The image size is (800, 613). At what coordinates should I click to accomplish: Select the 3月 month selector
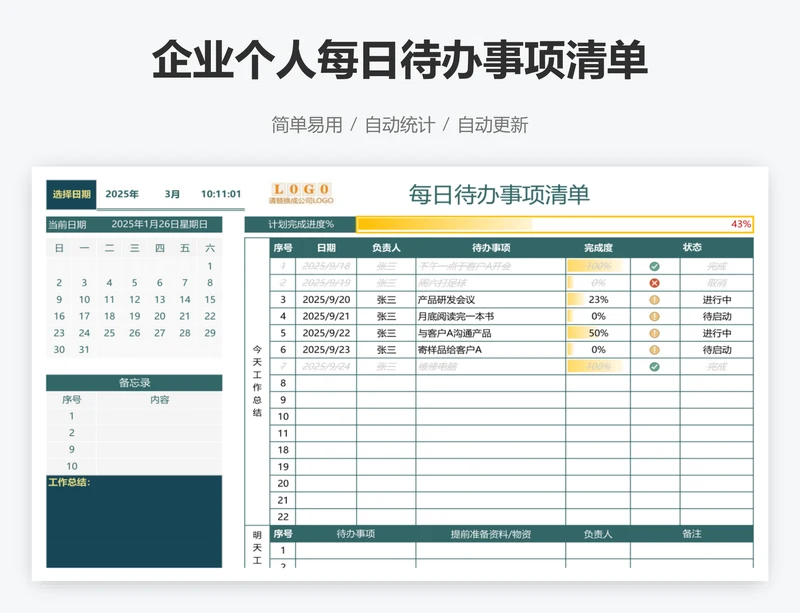tap(172, 194)
